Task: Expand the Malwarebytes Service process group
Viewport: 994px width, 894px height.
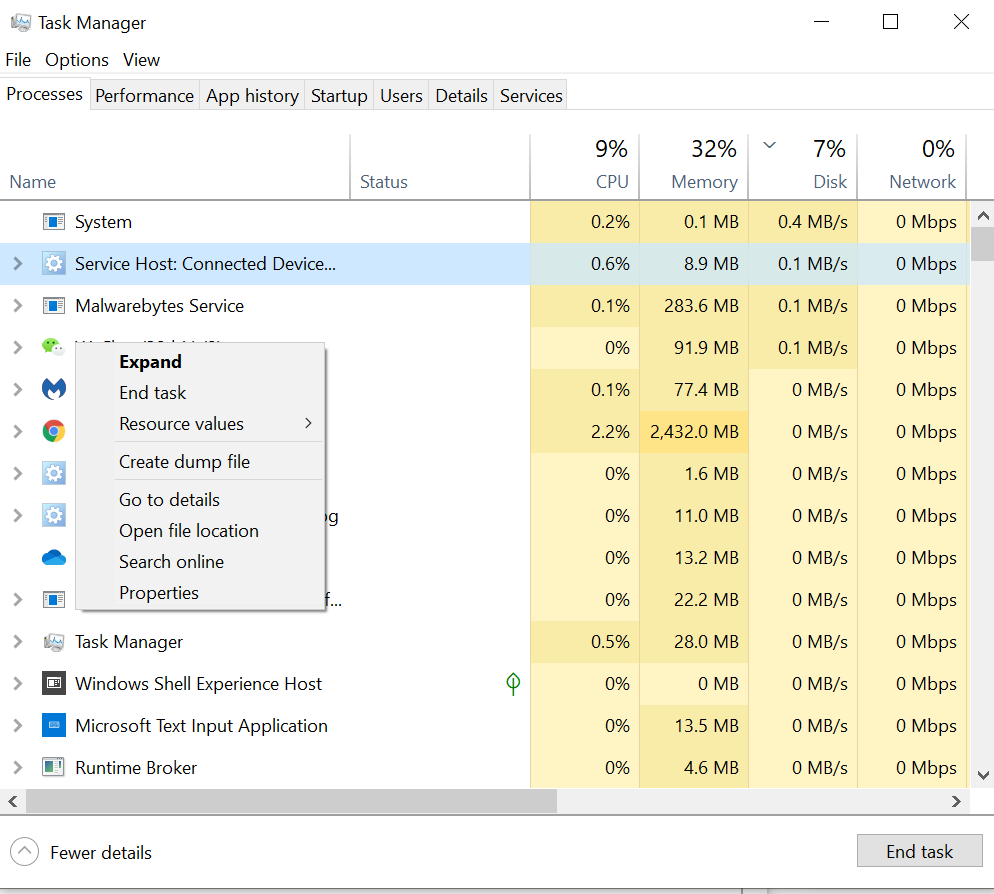Action: point(17,306)
